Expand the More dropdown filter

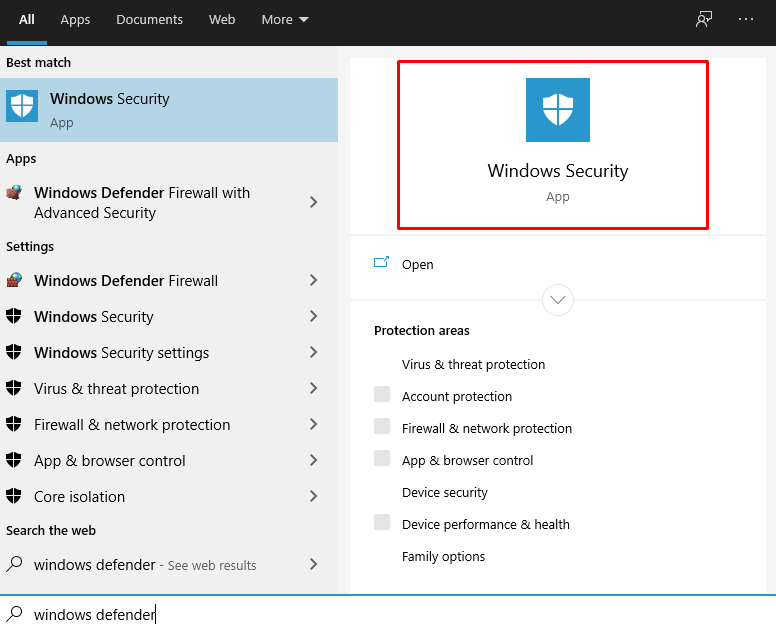point(285,20)
